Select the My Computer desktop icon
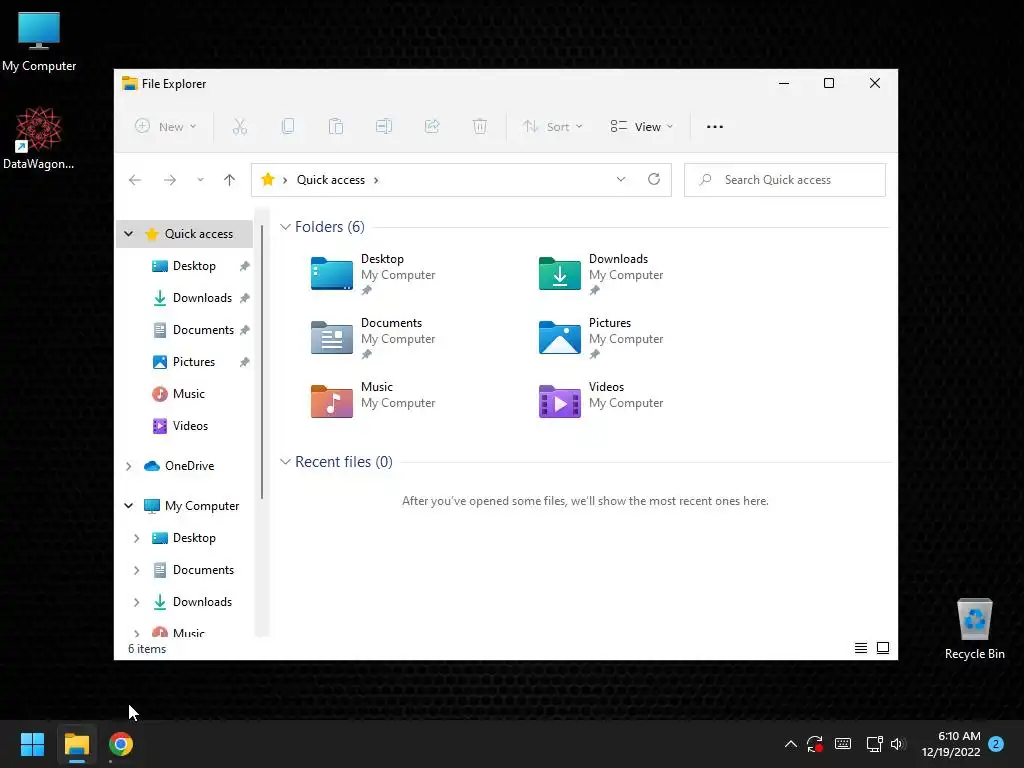This screenshot has width=1024, height=768. pyautogui.click(x=39, y=41)
